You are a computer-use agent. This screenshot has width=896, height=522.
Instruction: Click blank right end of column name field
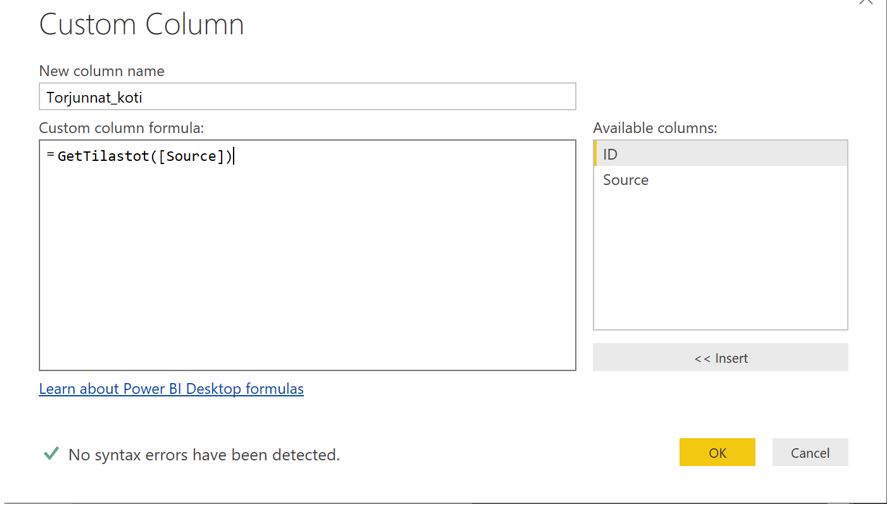pos(450,97)
